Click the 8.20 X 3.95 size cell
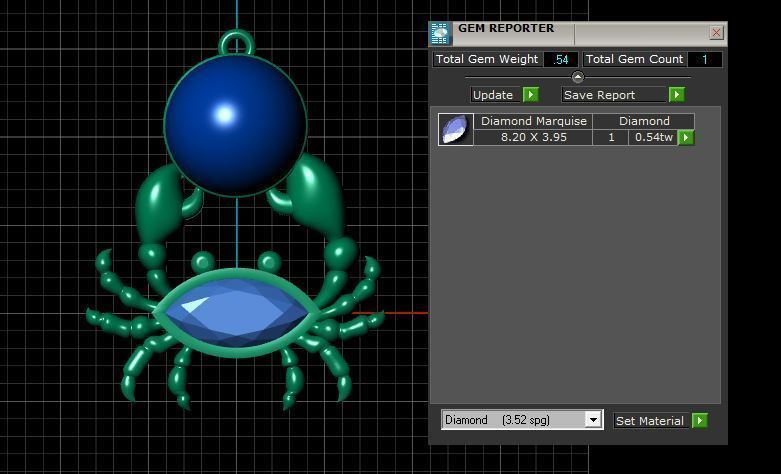This screenshot has height=474, width=781. tap(533, 137)
